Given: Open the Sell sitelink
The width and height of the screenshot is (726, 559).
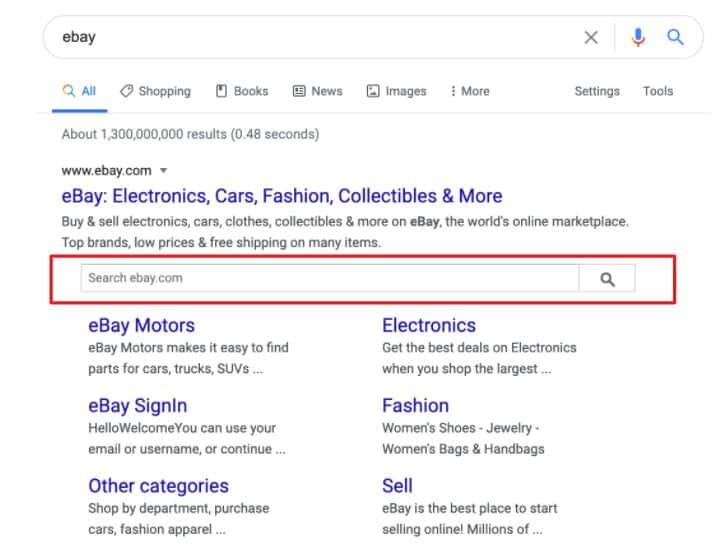Looking at the screenshot, I should [x=397, y=486].
